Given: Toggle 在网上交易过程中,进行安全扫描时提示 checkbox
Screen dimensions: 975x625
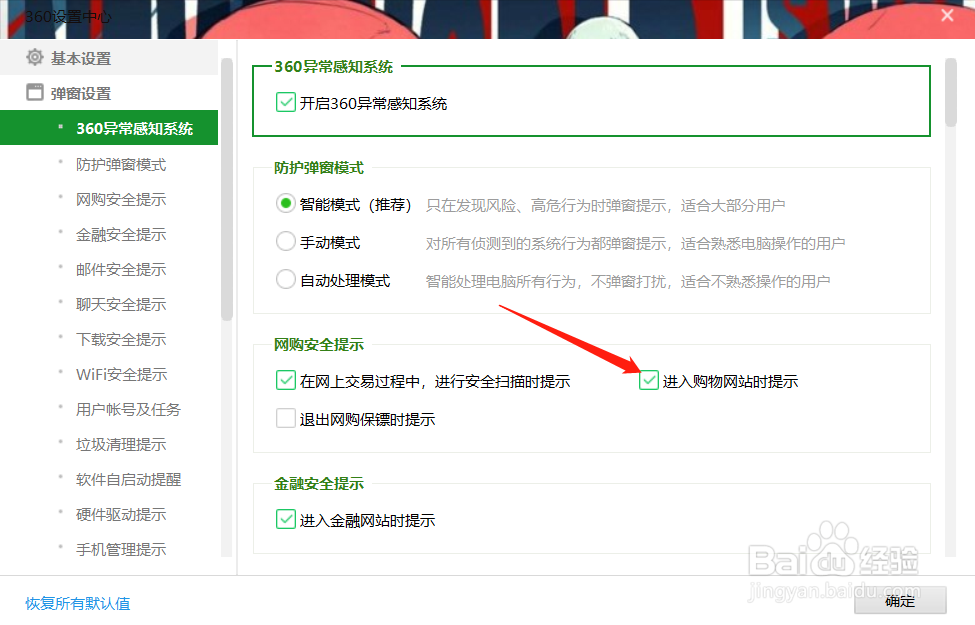Looking at the screenshot, I should tap(285, 380).
